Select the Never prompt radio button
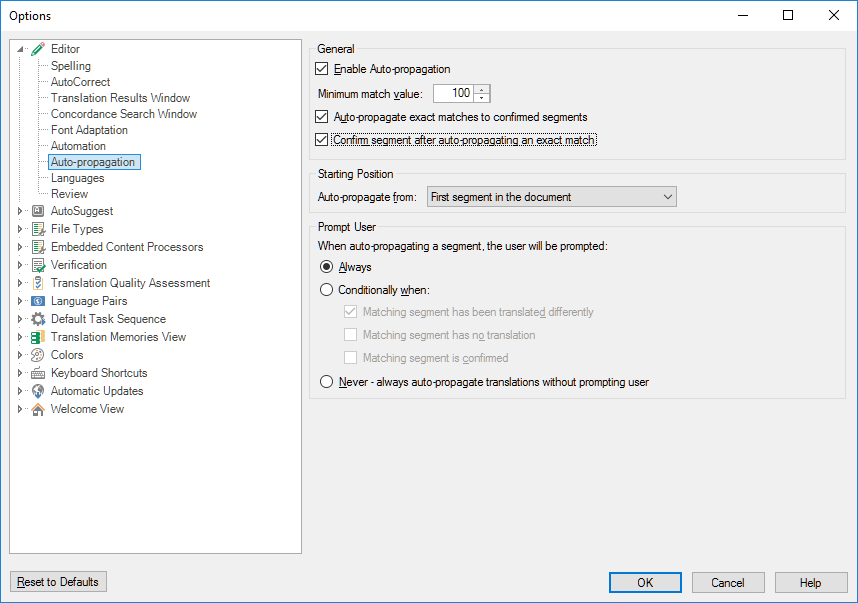Image resolution: width=858 pixels, height=603 pixels. 326,381
